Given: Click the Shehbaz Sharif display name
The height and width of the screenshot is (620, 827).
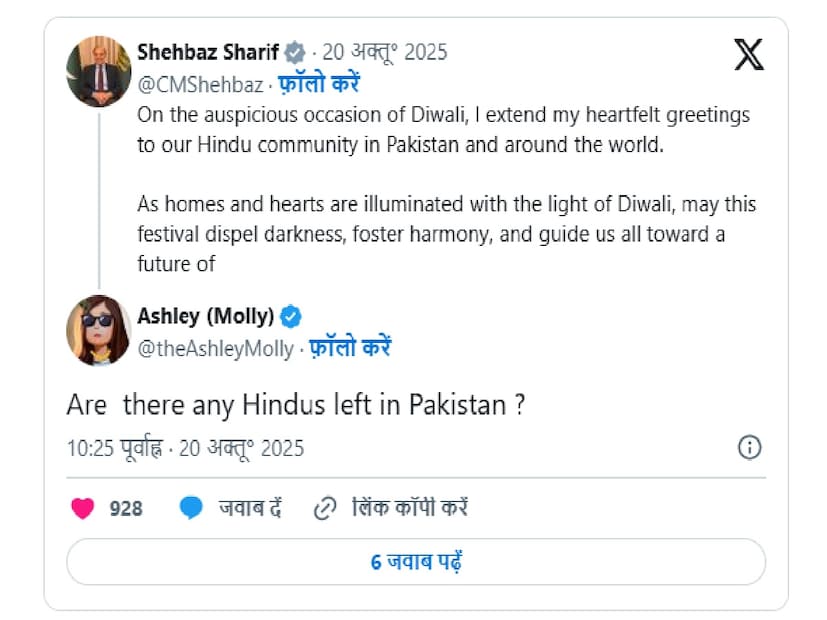Looking at the screenshot, I should (x=209, y=52).
